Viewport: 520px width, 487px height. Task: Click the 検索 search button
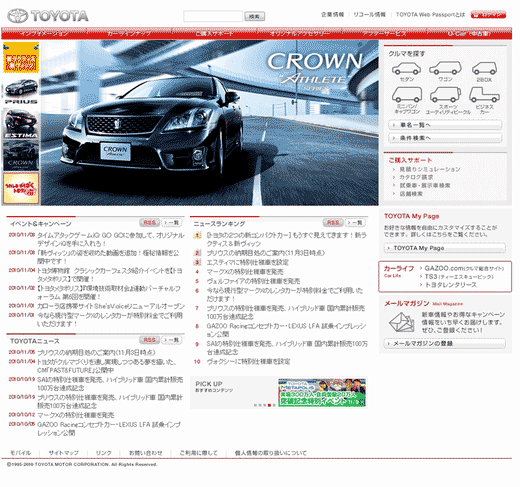[x=255, y=16]
